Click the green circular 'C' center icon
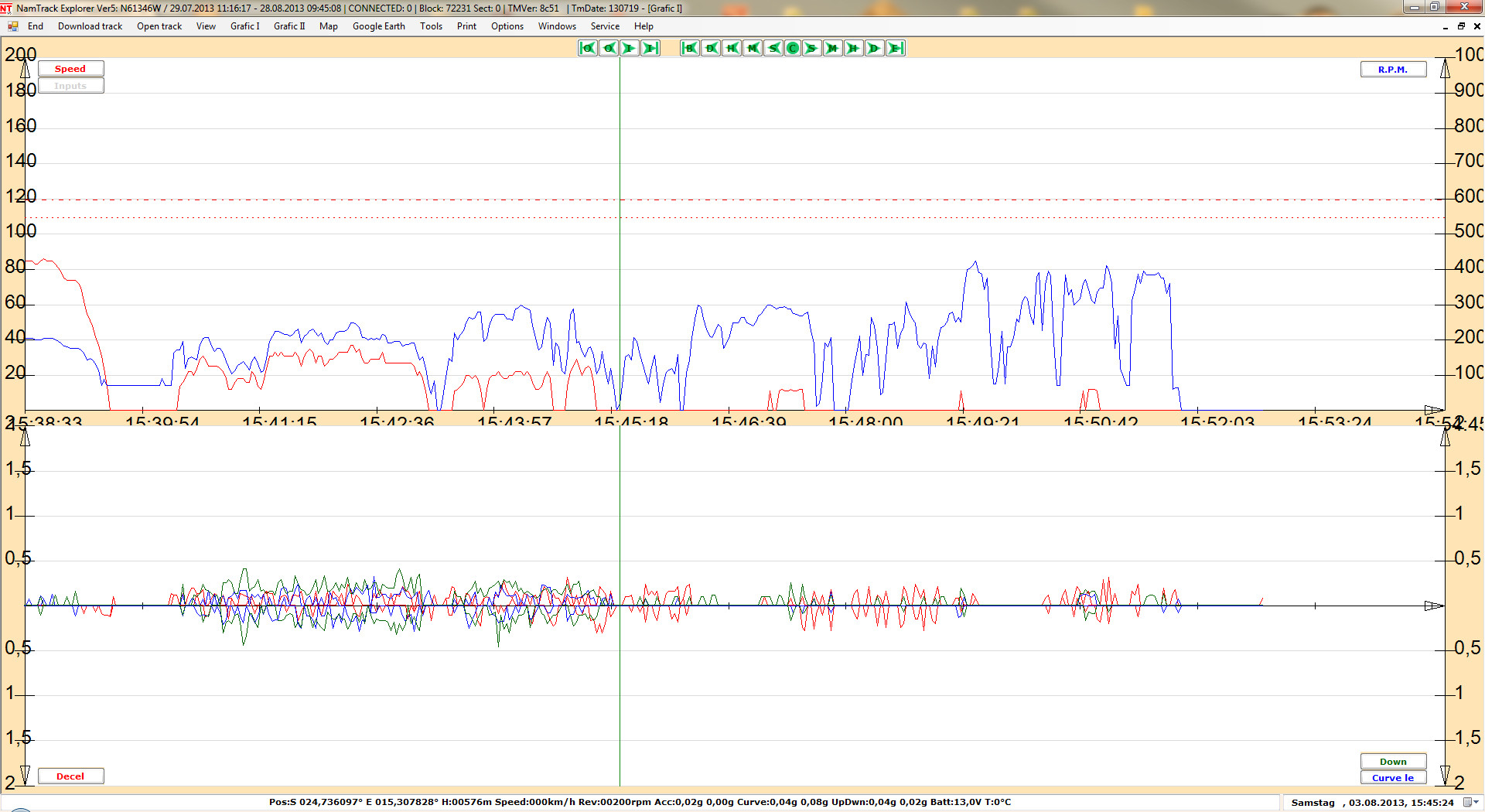Viewport: 1485px width, 812px height. (x=792, y=48)
